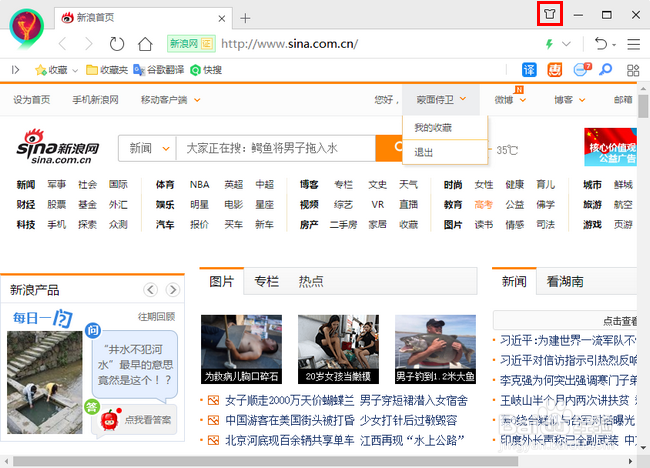This screenshot has width=650, height=468.
Task: Open 女子顺走2000万天价蝴蝶兰 headline
Action: 289,400
